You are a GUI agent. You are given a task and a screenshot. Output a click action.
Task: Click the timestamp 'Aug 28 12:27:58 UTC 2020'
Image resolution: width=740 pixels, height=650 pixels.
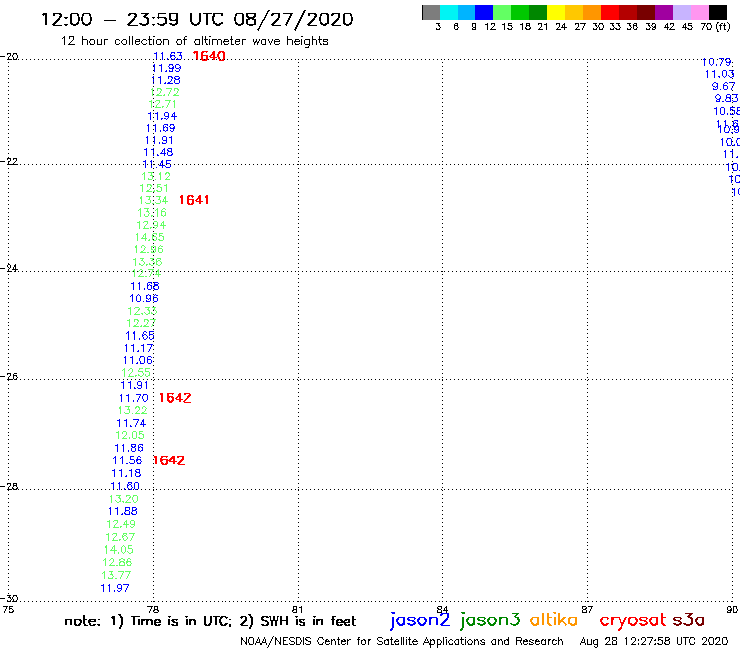coord(654,642)
